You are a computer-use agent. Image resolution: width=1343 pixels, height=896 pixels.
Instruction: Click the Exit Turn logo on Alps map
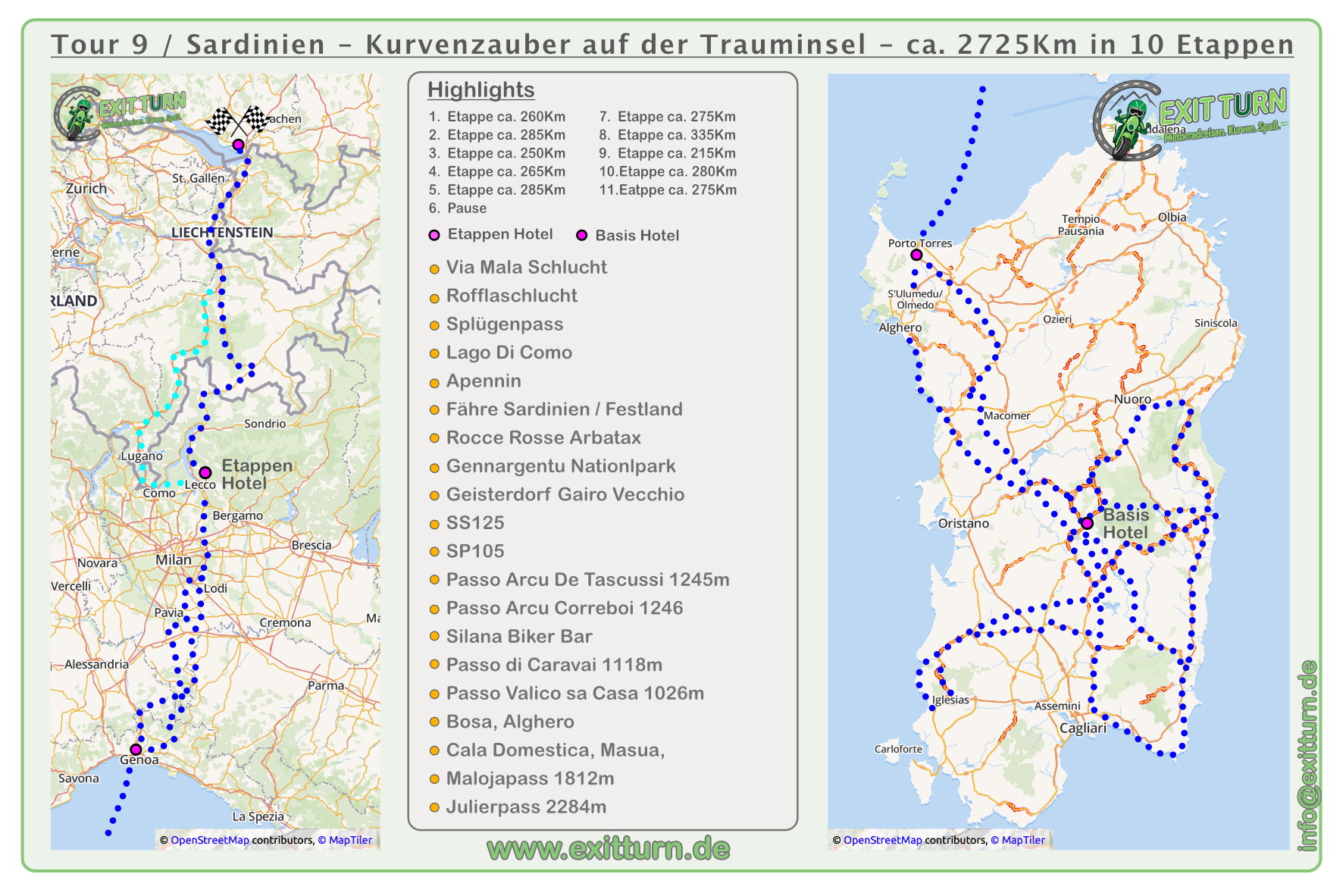pos(120,114)
